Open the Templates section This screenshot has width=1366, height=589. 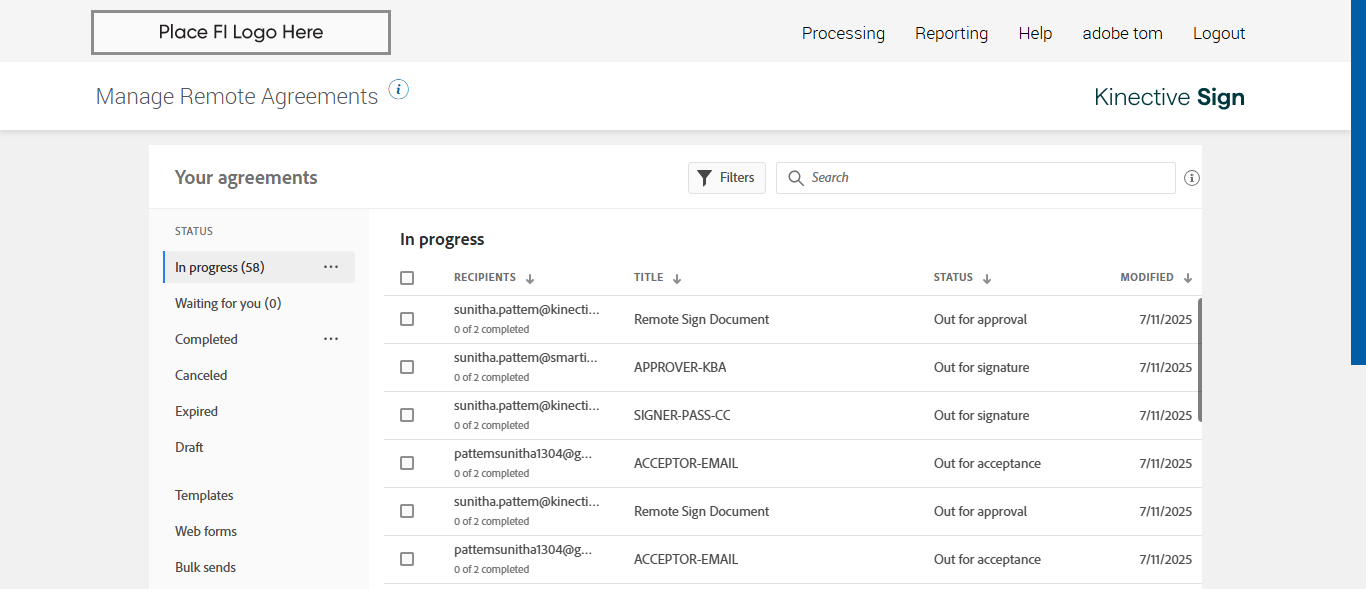(204, 495)
